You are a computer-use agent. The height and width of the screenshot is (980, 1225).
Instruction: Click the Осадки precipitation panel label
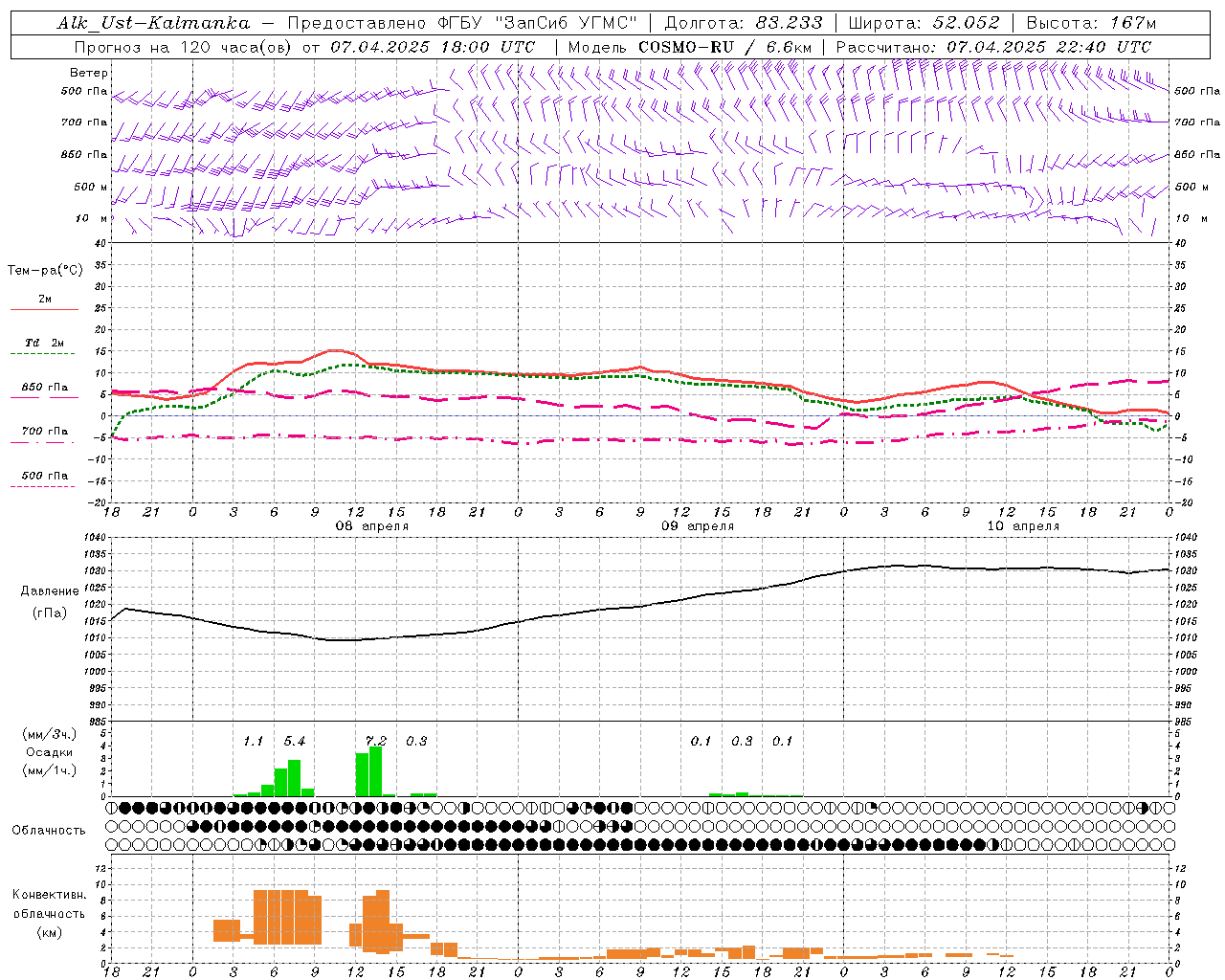[49, 752]
